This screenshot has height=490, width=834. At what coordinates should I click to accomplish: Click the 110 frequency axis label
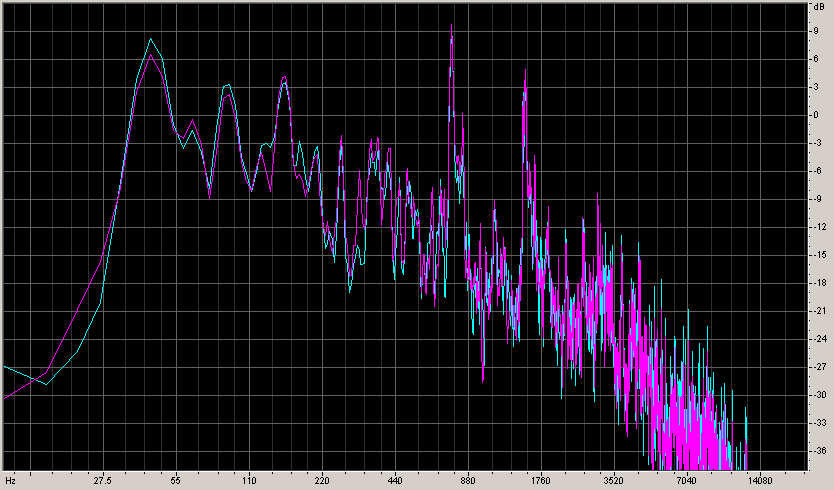[248, 481]
